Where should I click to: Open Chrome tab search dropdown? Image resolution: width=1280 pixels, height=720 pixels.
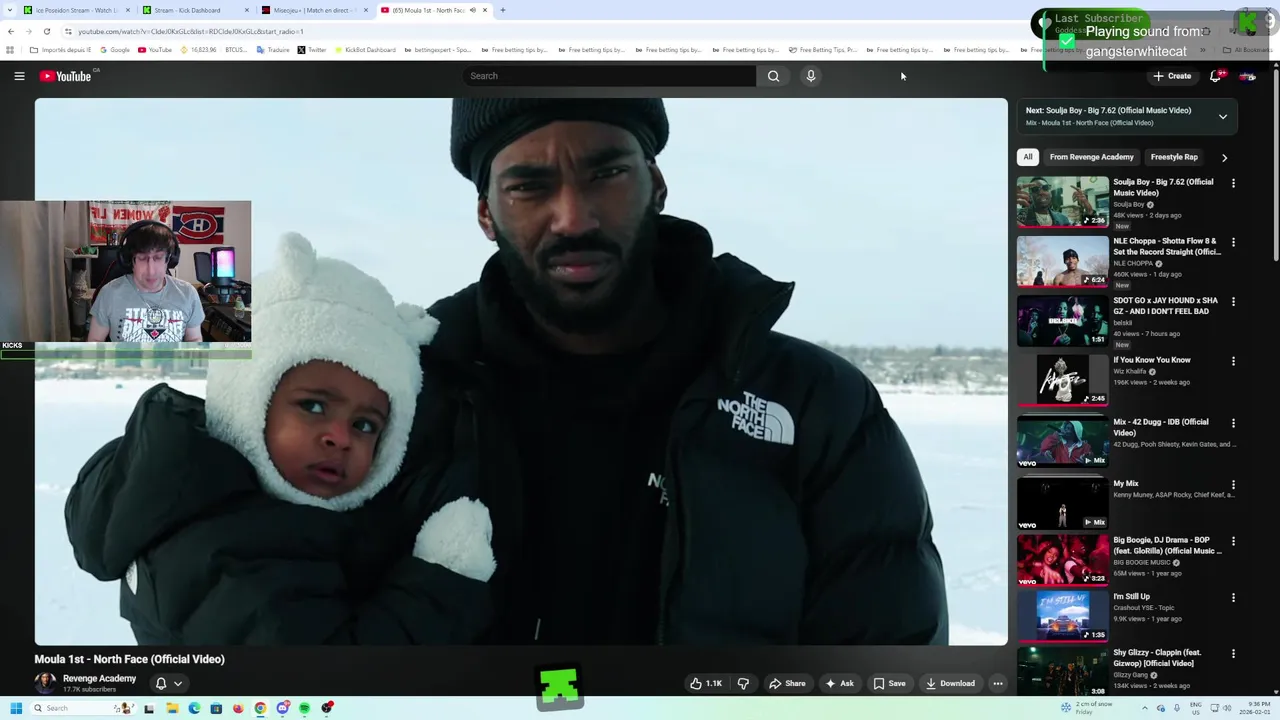10,10
